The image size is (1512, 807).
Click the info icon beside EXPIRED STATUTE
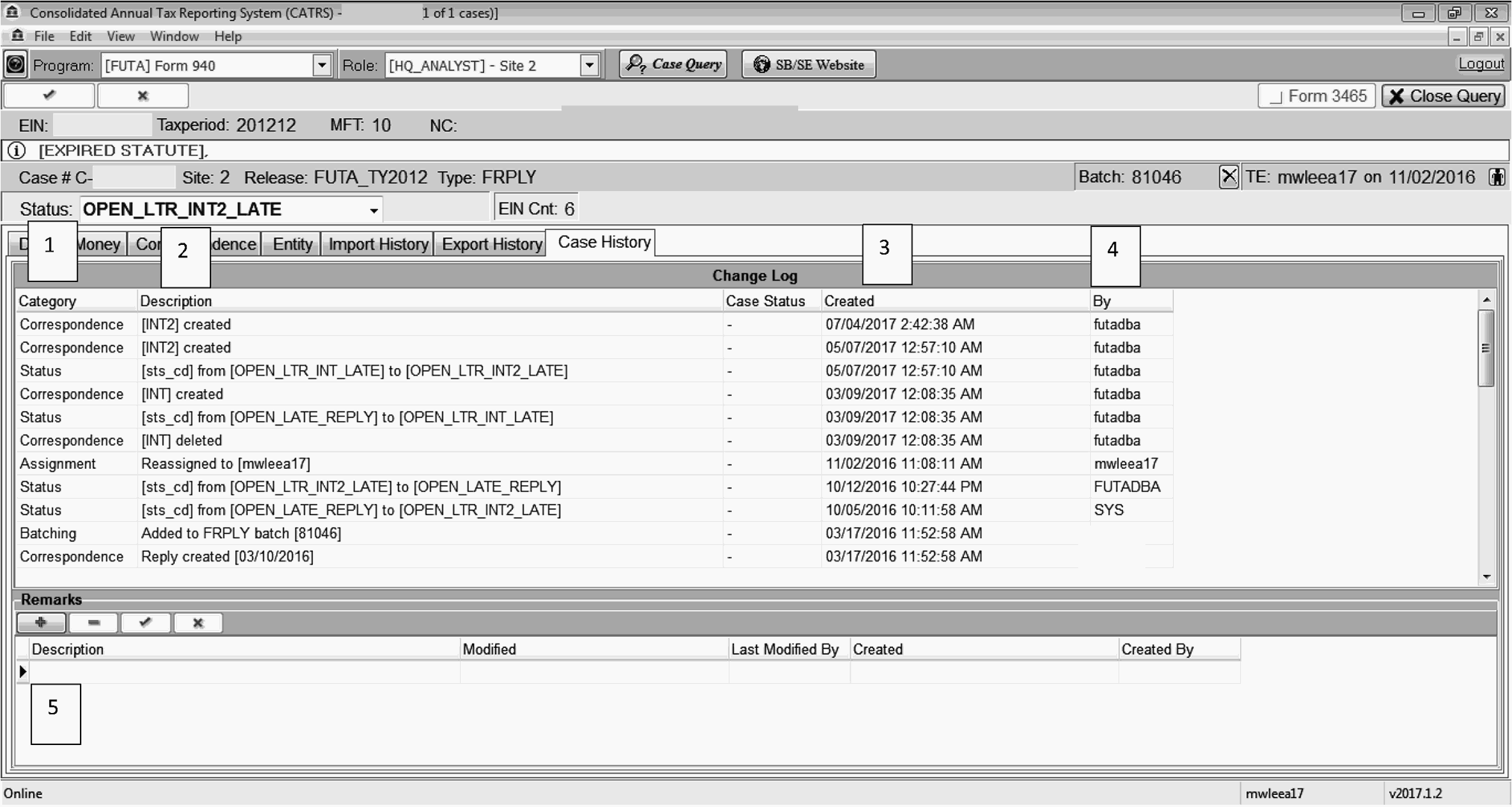point(16,150)
